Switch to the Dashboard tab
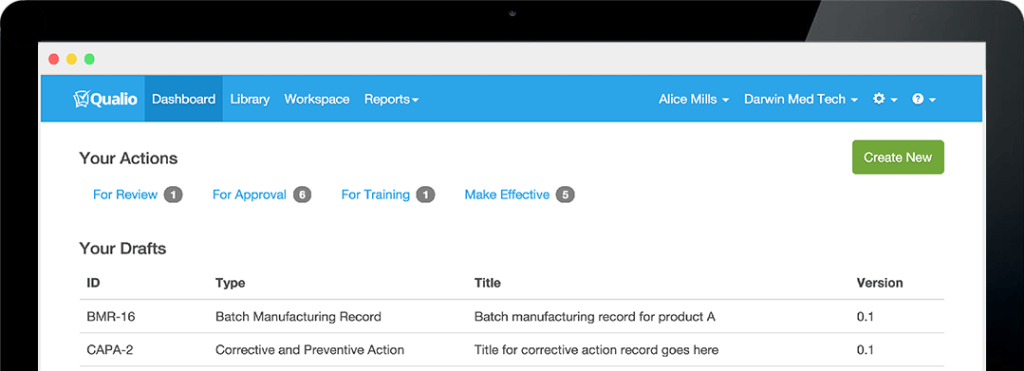This screenshot has width=1024, height=371. [184, 99]
